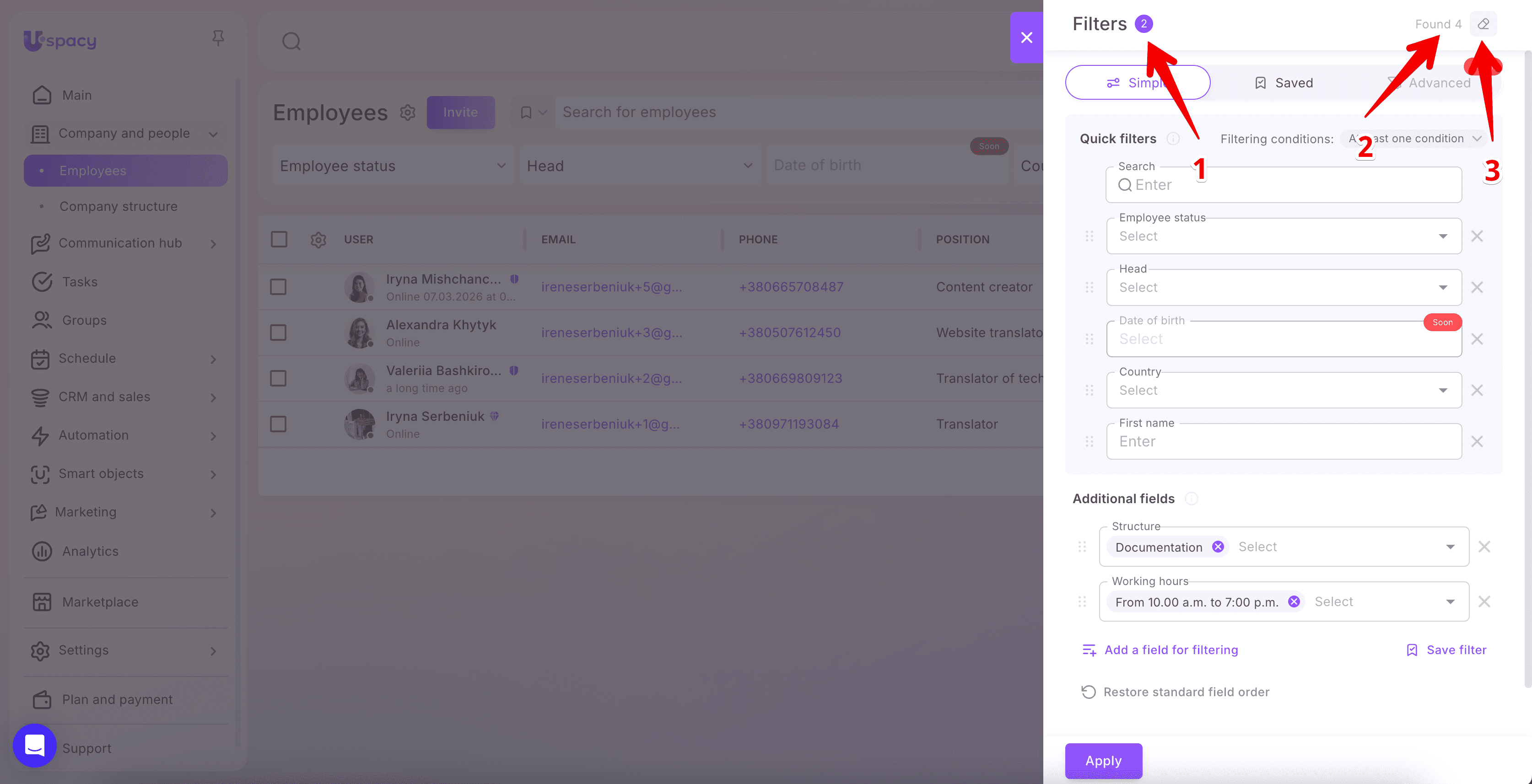Open the Working hours field dropdown
This screenshot has height=784, width=1532.
click(x=1284, y=601)
